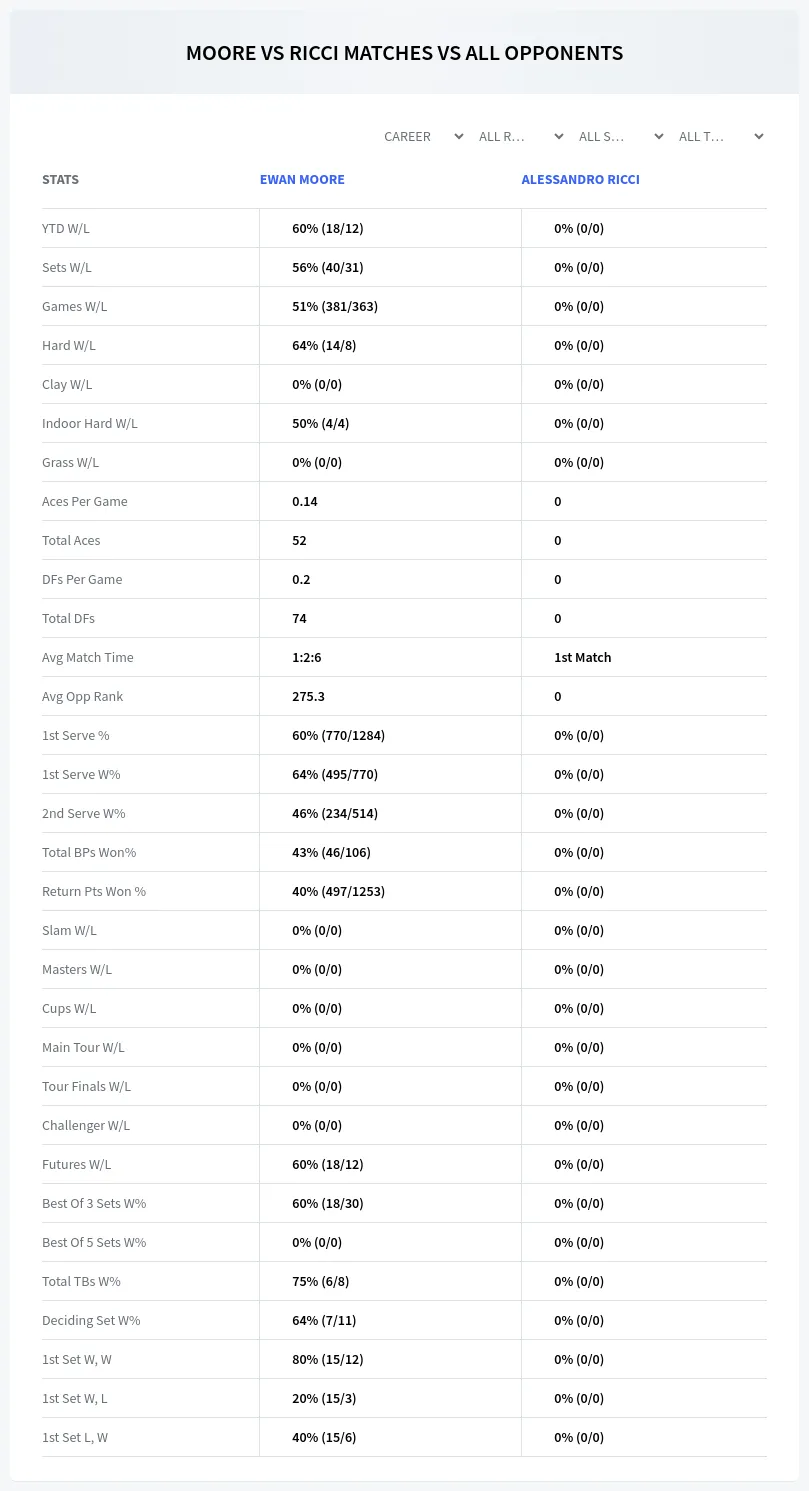This screenshot has height=1491, width=809.
Task: Open Alessandro Ricci's player profile link
Action: pos(580,180)
